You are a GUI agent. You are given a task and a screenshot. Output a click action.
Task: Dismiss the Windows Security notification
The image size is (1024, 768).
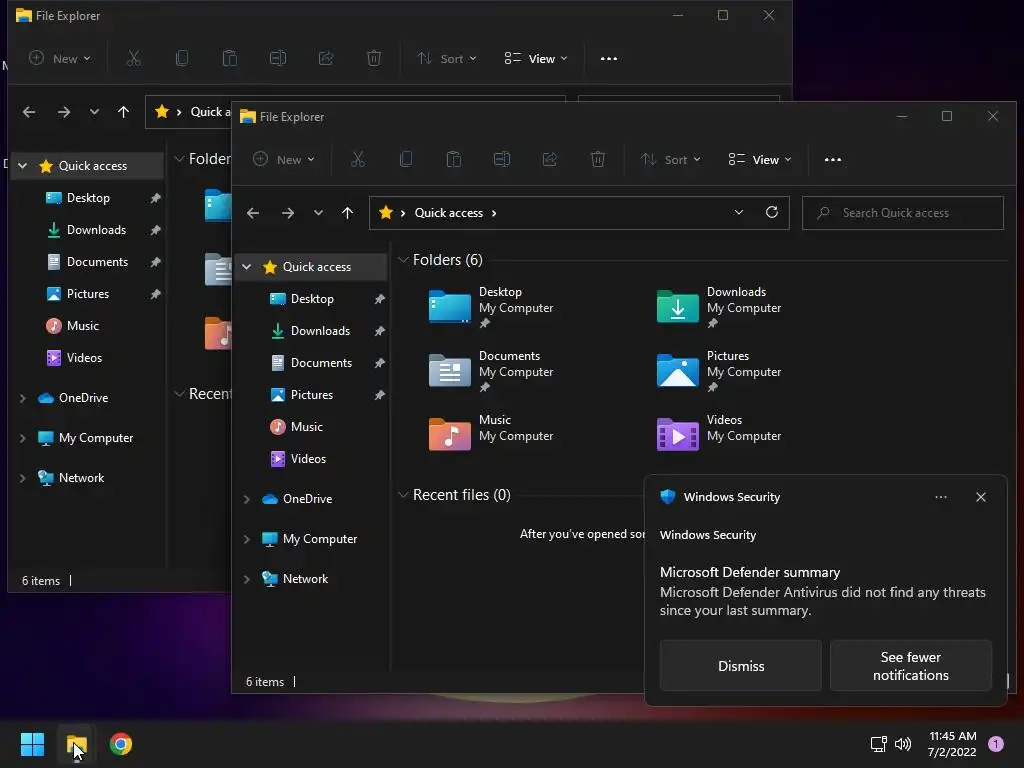pos(741,665)
